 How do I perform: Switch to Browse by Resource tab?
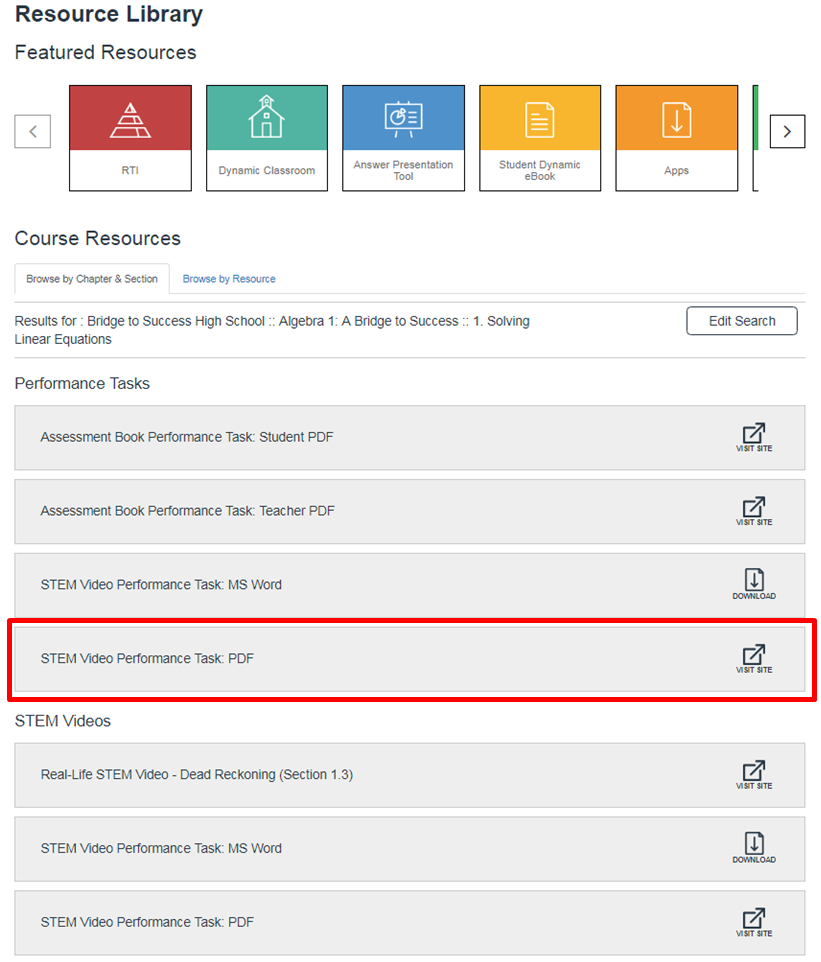[x=229, y=279]
